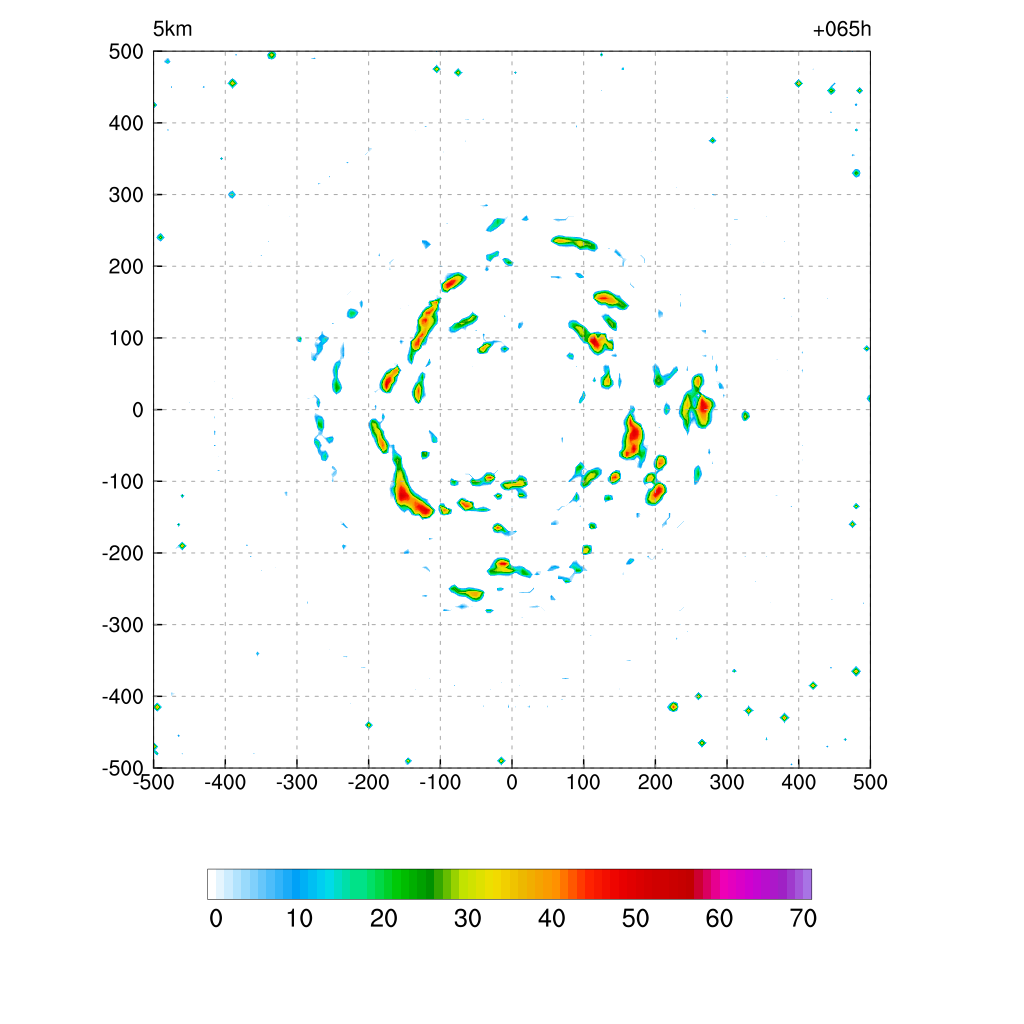Click the horizontal axis tick label 100
Viewport: 1024px width, 1024px height.
583,782
